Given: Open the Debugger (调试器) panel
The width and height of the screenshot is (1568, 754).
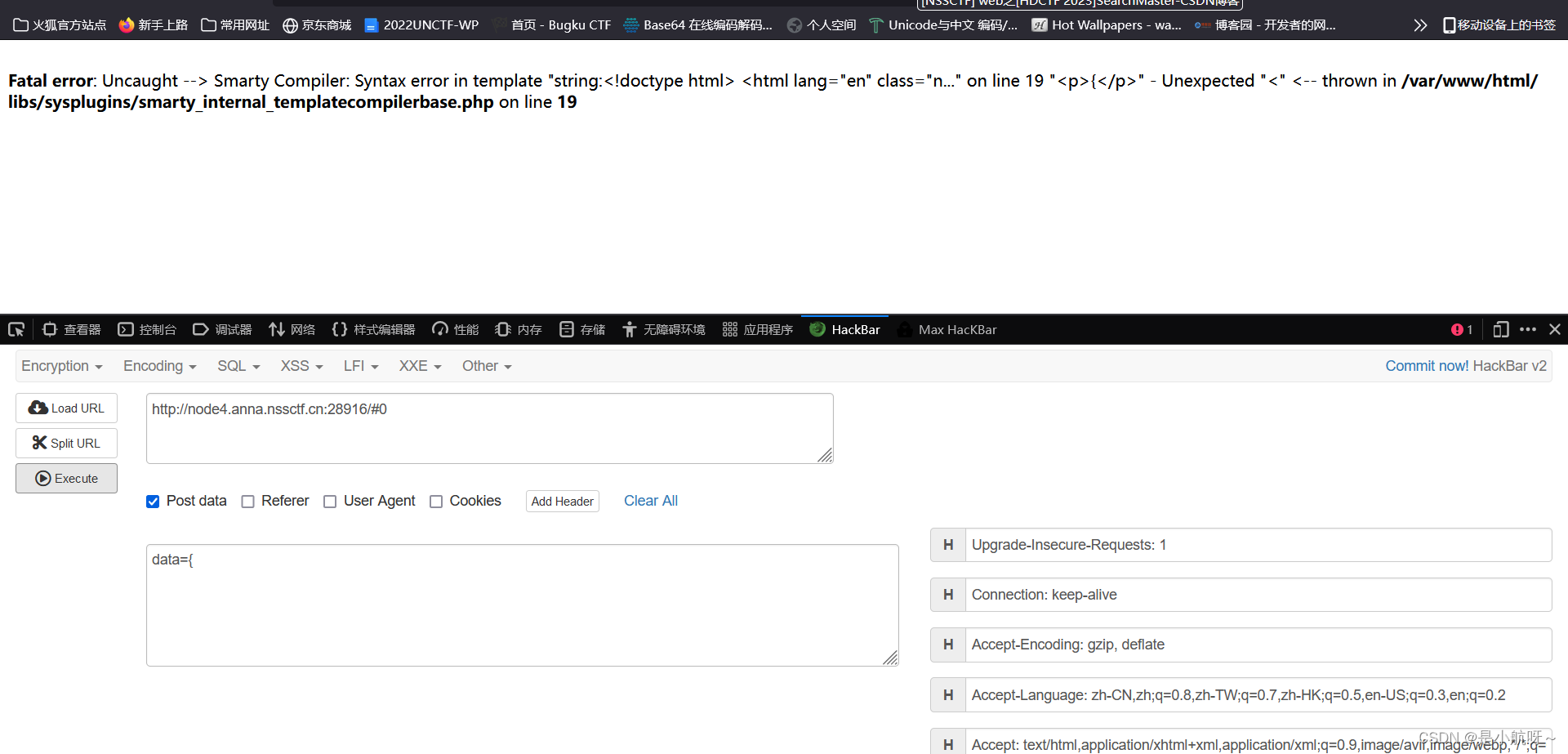Looking at the screenshot, I should (222, 329).
